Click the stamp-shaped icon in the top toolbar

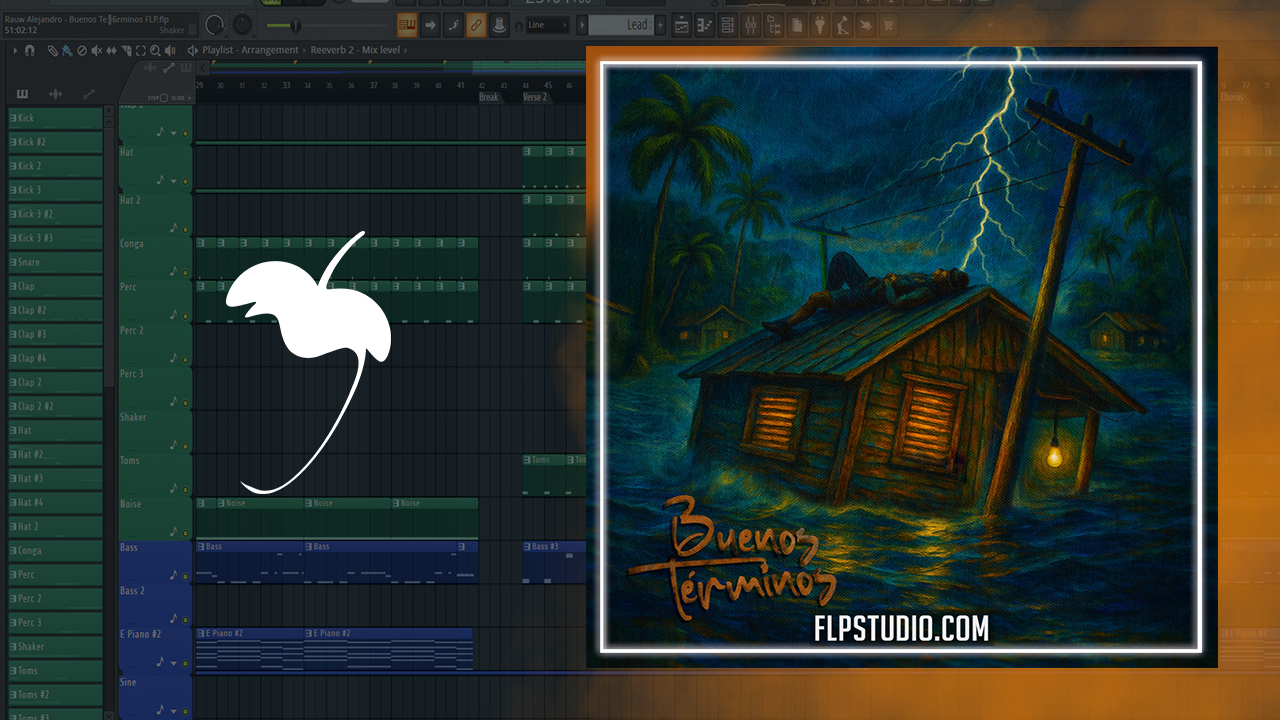[x=498, y=25]
